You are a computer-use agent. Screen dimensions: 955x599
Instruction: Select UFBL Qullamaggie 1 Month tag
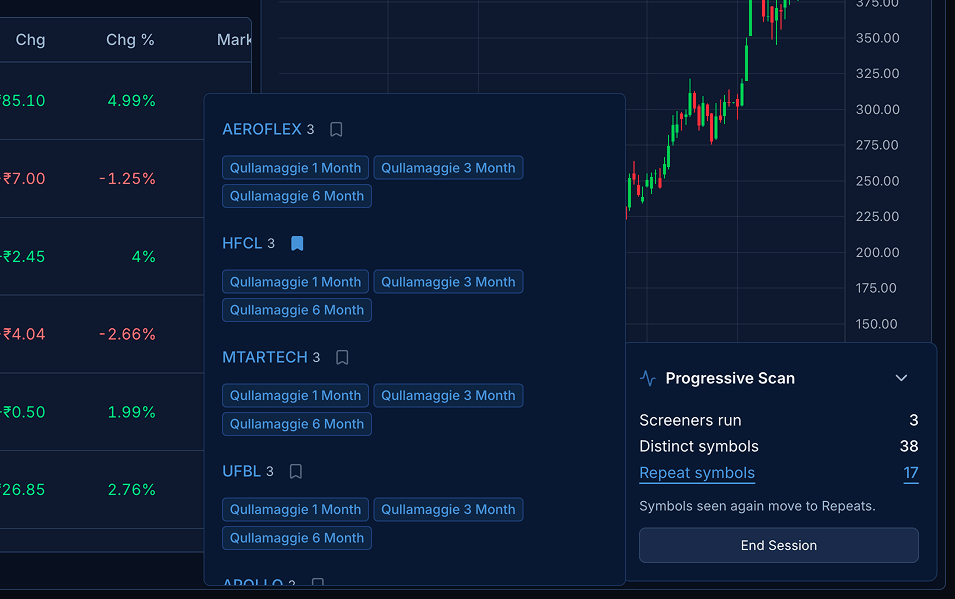[x=295, y=509]
